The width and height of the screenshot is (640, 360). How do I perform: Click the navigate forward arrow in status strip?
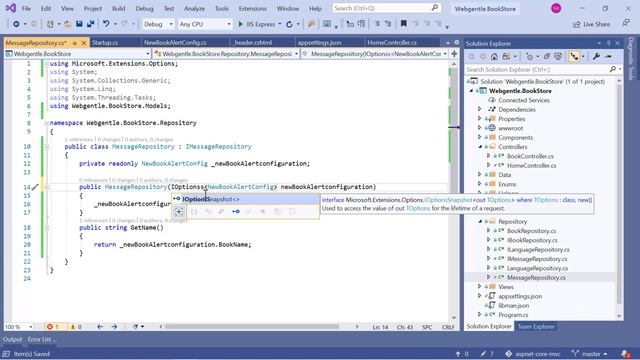pyautogui.click(x=114, y=327)
